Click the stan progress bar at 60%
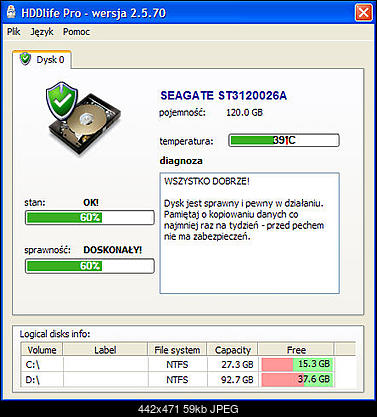 pos(90,218)
